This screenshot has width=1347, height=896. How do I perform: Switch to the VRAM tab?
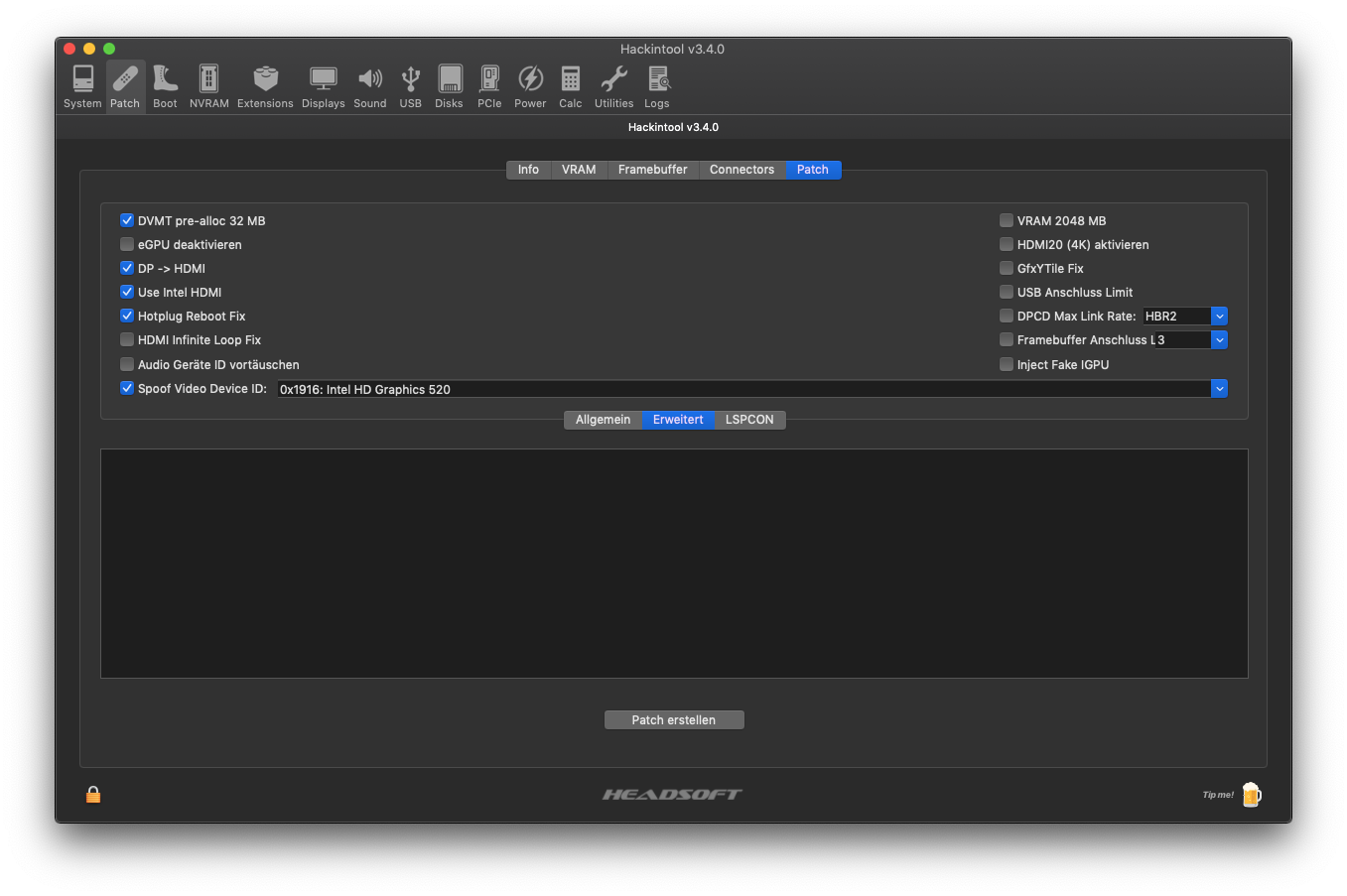point(579,170)
